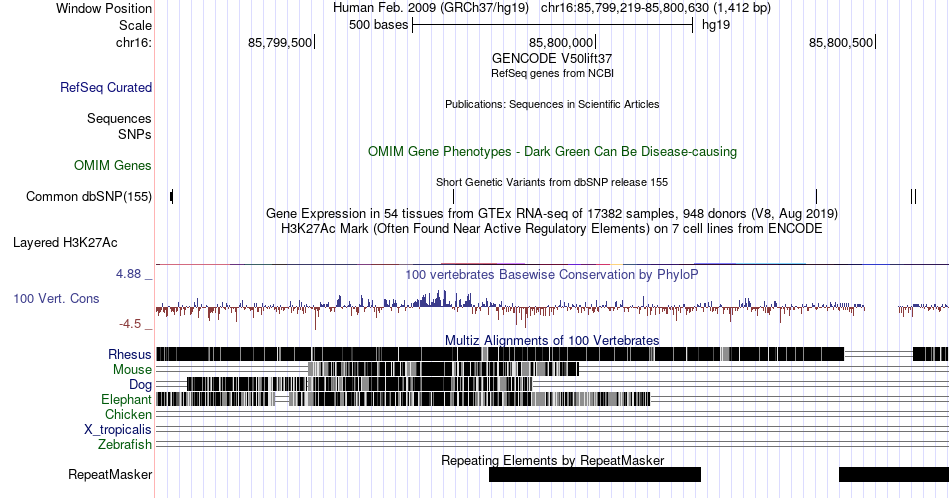Click the RepeatMasker track label

coord(110,474)
